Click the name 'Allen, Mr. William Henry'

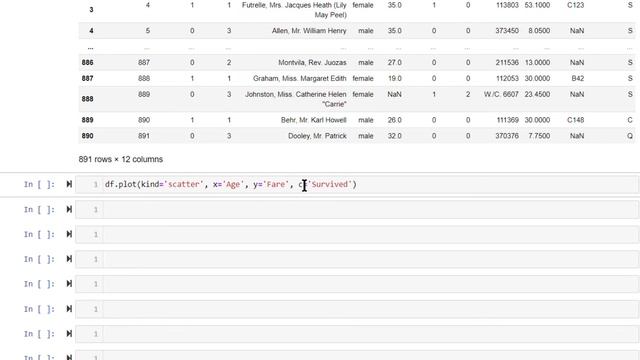309,31
